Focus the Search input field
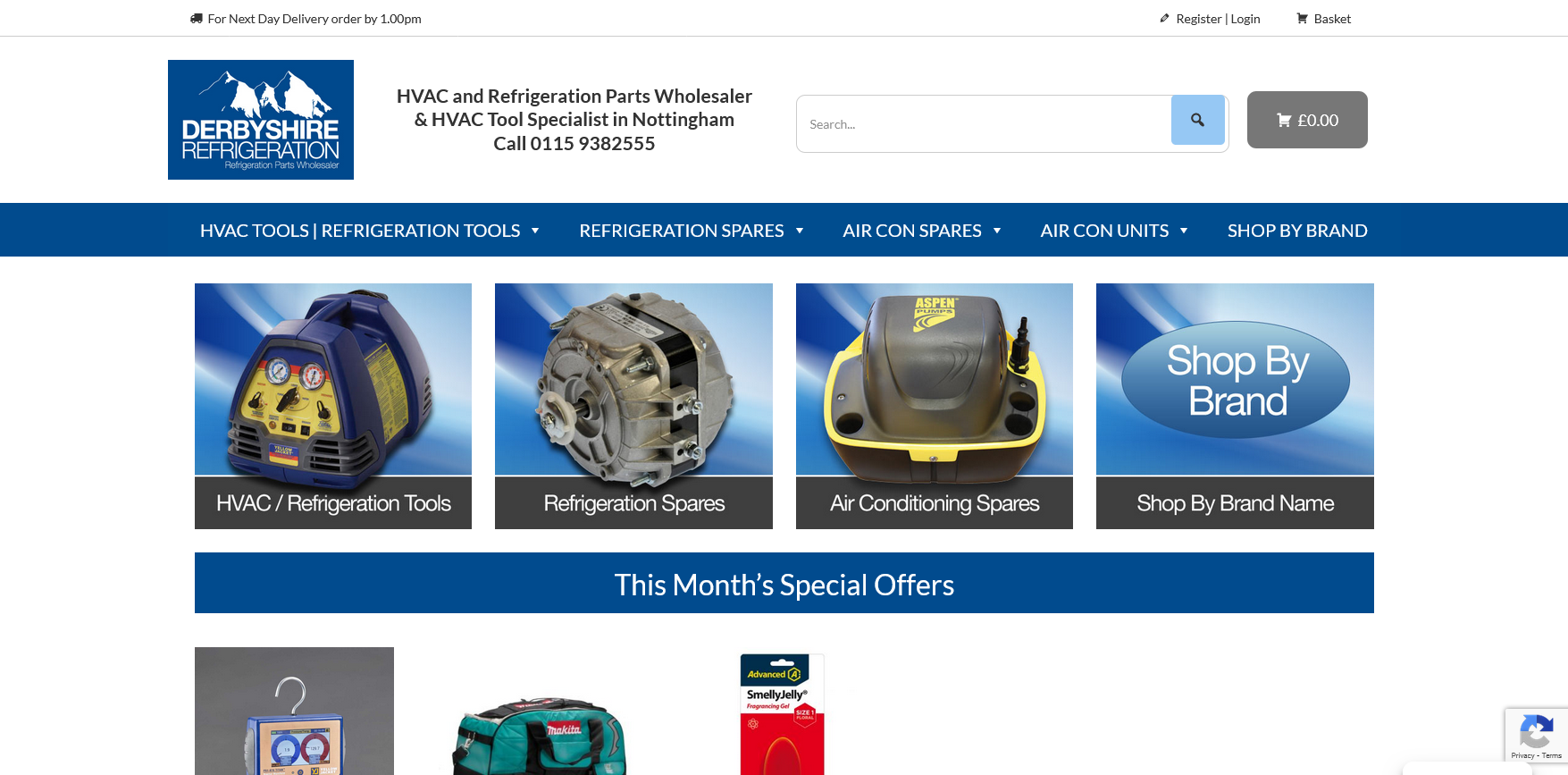This screenshot has width=1568, height=775. click(984, 123)
